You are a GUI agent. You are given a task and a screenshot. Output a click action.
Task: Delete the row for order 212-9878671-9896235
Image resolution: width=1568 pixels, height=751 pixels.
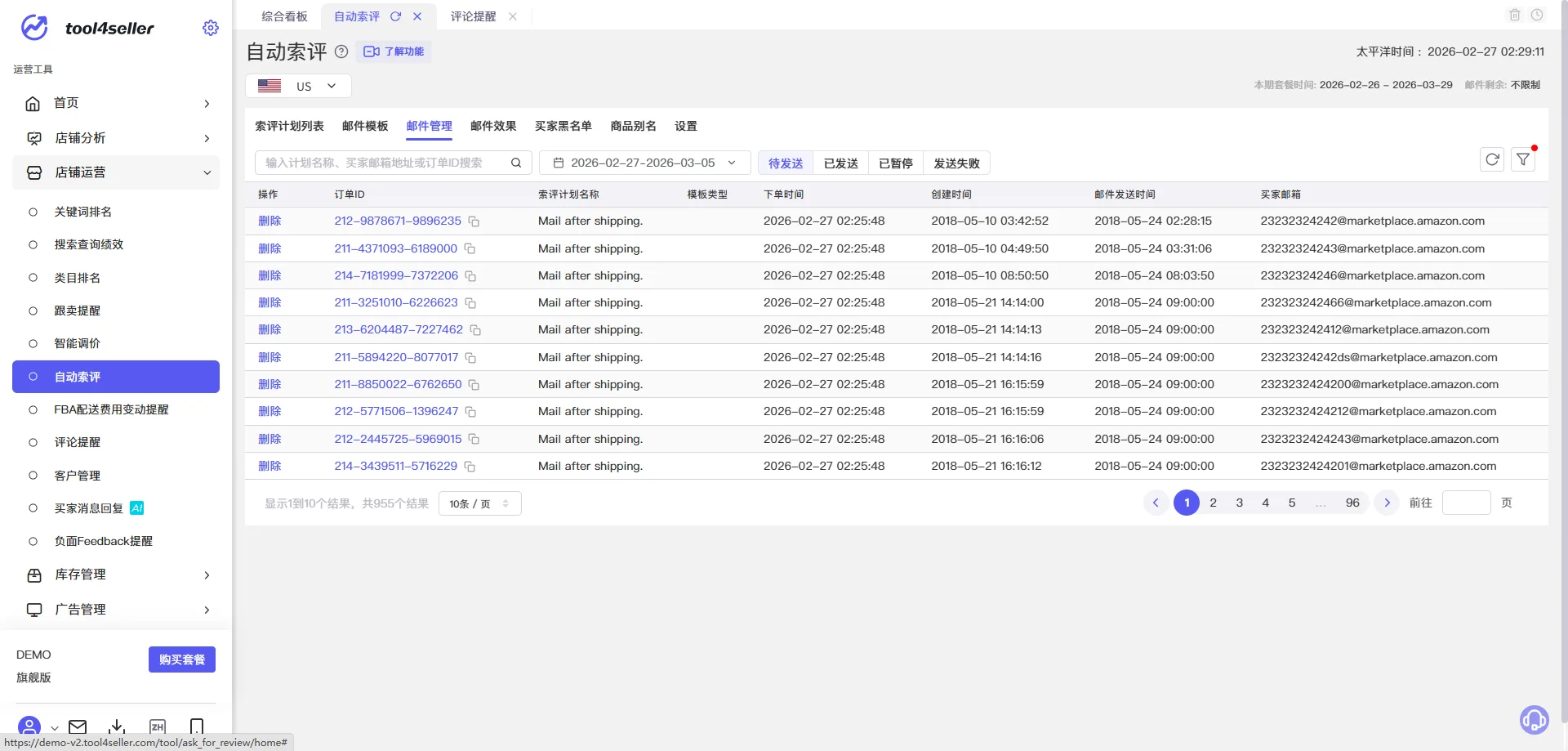tap(269, 221)
